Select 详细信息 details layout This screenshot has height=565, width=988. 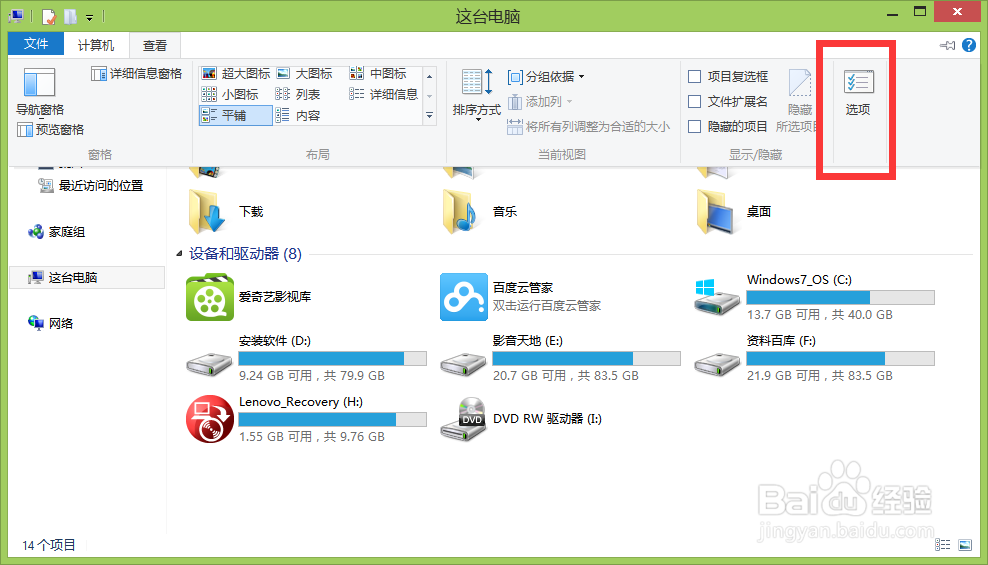pyautogui.click(x=384, y=94)
